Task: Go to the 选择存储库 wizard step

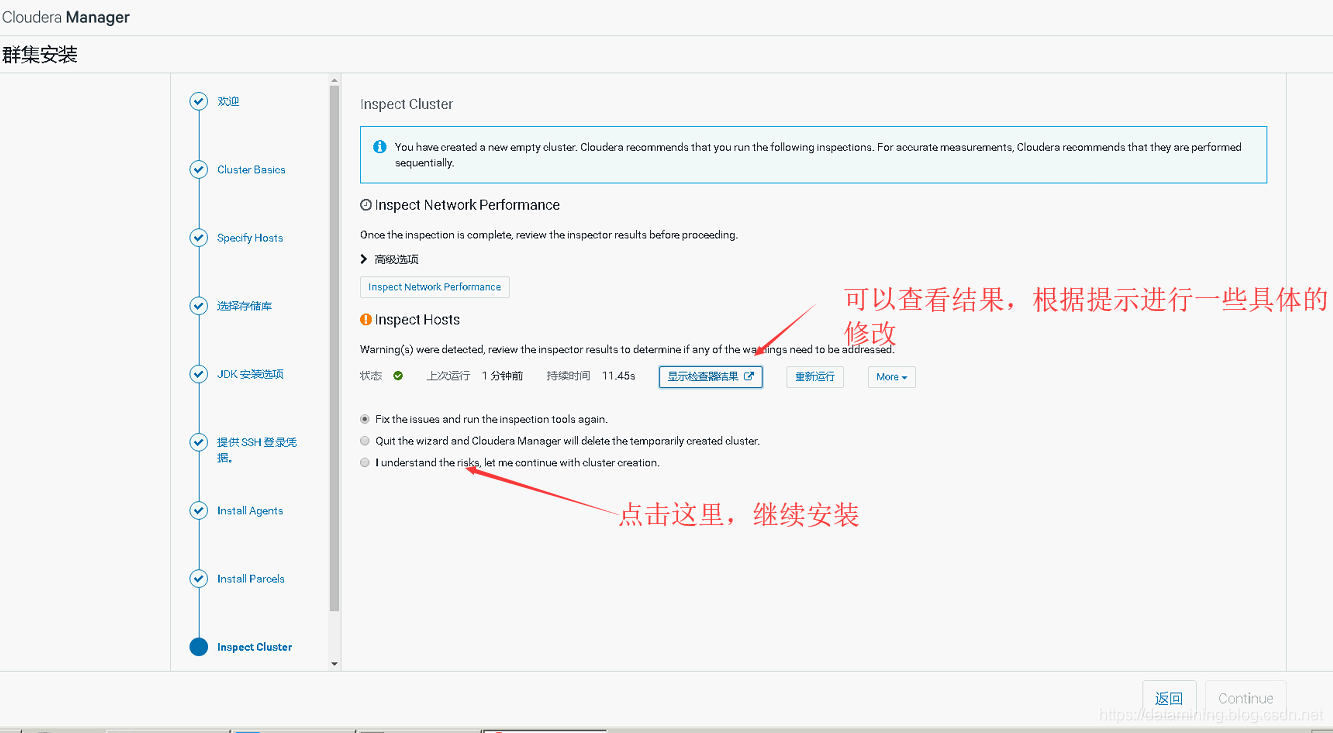Action: (x=244, y=306)
